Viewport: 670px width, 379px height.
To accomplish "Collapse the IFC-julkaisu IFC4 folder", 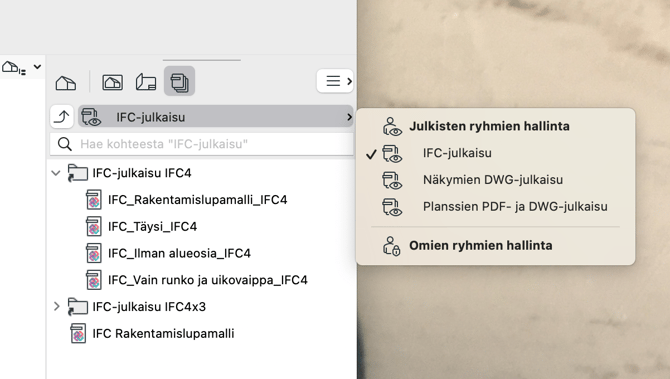I will pyautogui.click(x=56, y=173).
